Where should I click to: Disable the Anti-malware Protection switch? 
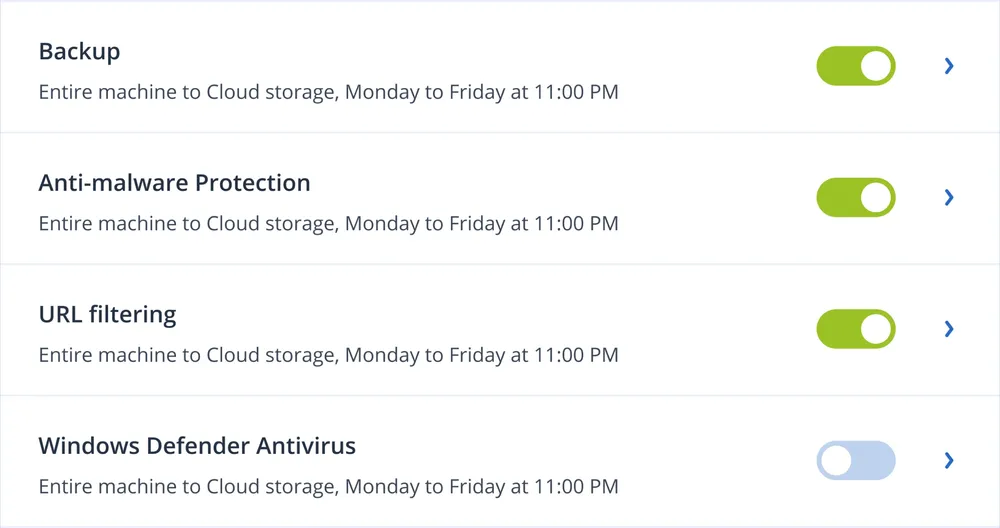point(855,197)
